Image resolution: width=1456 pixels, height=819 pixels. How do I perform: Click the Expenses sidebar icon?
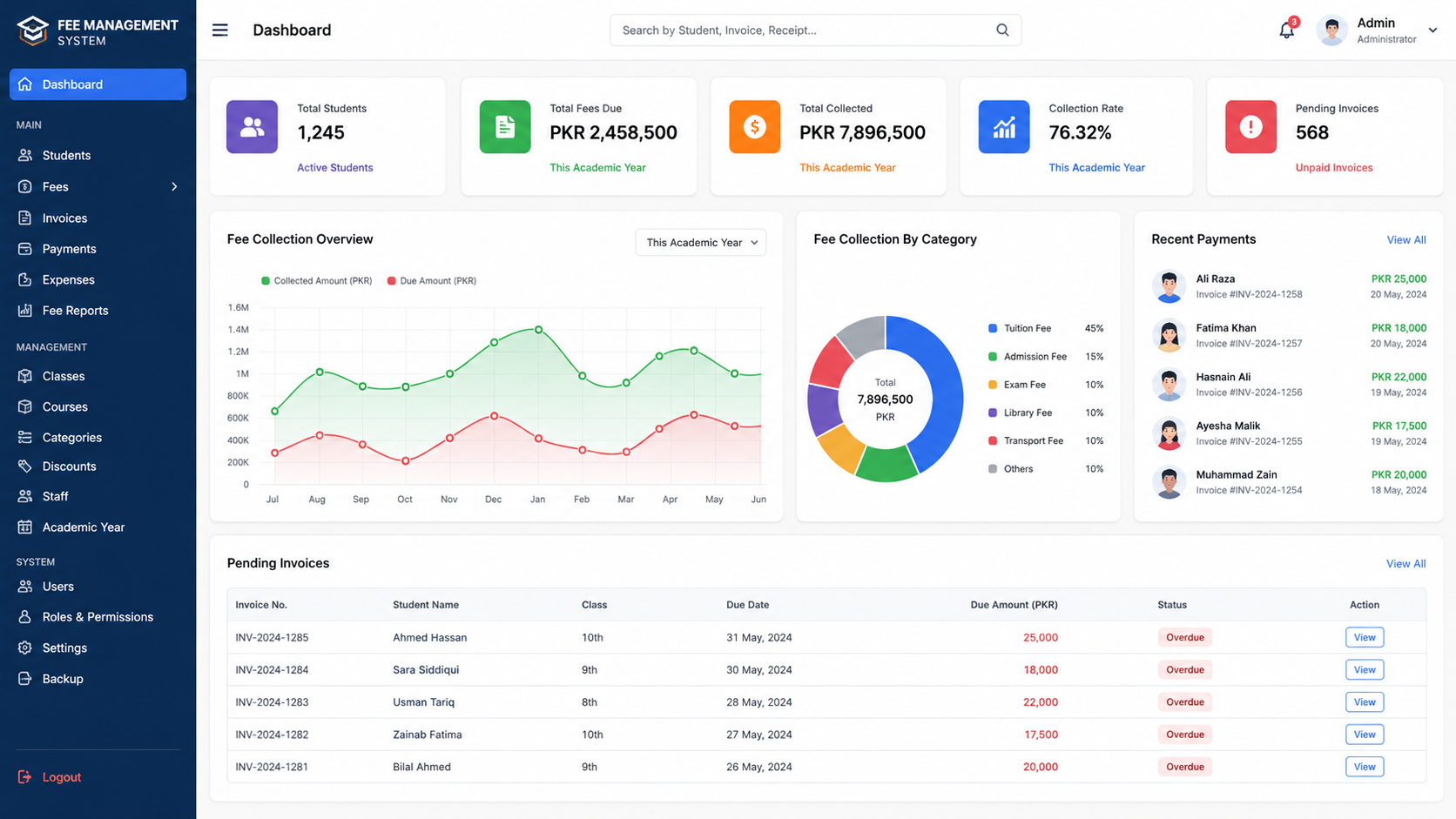(x=25, y=279)
